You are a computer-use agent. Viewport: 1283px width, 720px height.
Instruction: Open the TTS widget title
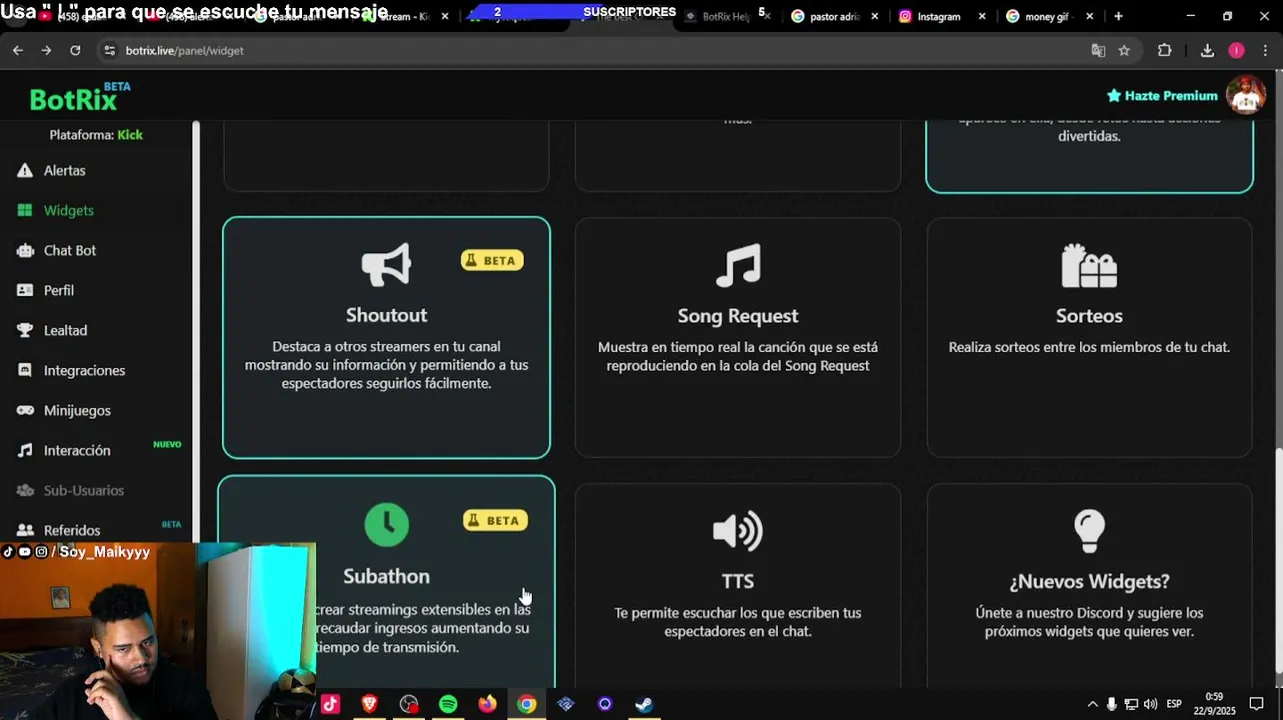(738, 581)
